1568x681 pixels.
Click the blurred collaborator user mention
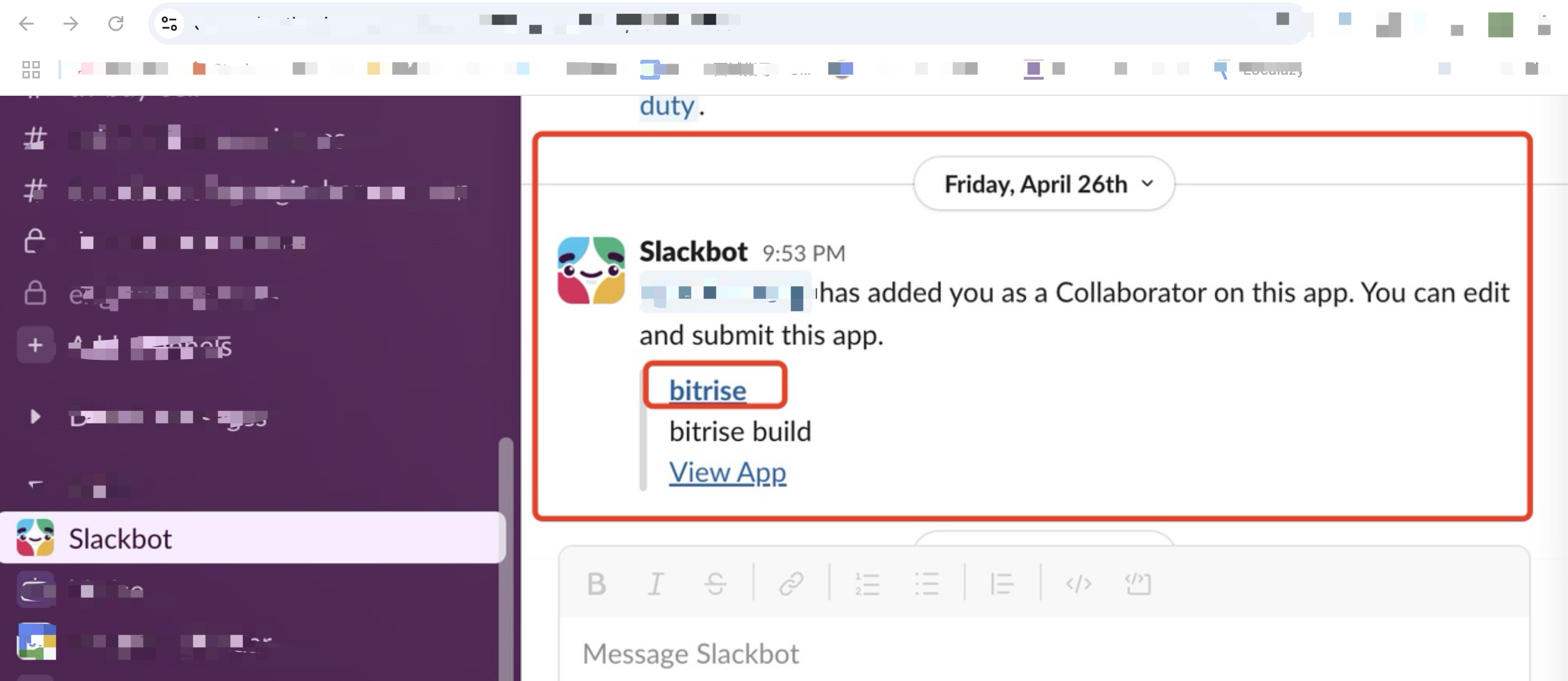tap(725, 292)
